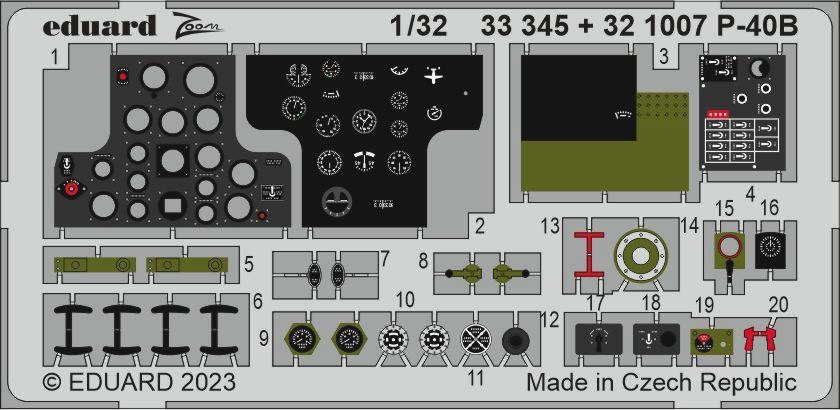
Task: Select the switch panel with red strip, part 4
Action: point(742,112)
